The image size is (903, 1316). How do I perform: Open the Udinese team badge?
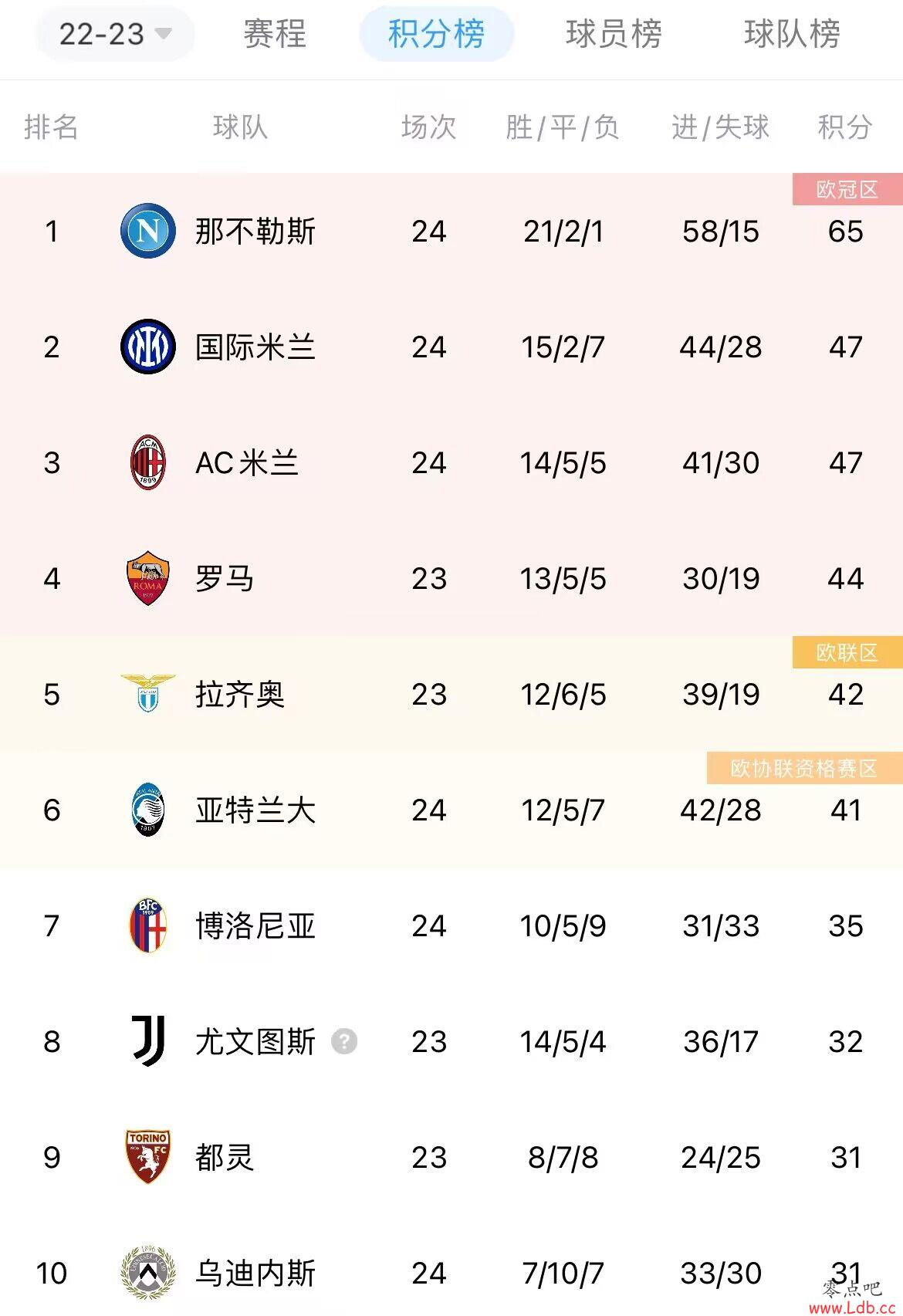[148, 1273]
